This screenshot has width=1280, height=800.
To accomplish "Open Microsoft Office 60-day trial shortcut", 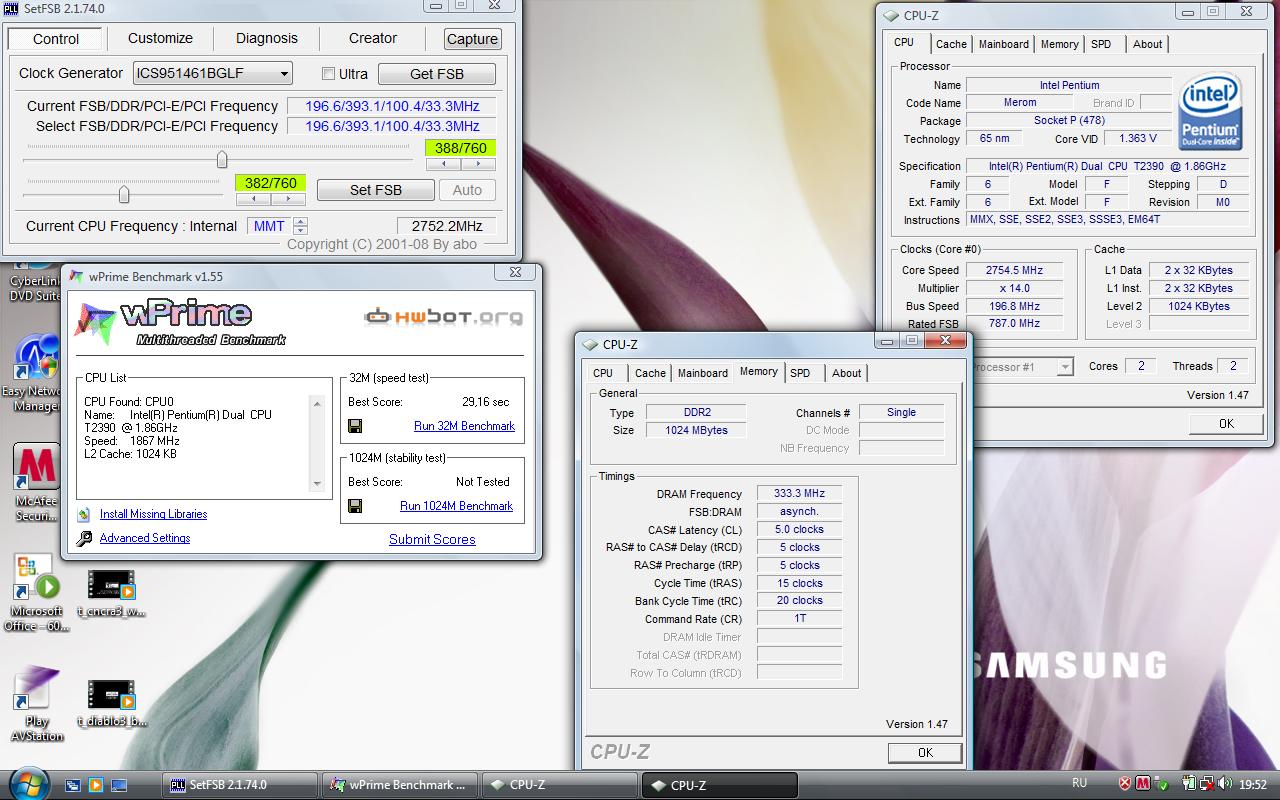I will [x=36, y=593].
